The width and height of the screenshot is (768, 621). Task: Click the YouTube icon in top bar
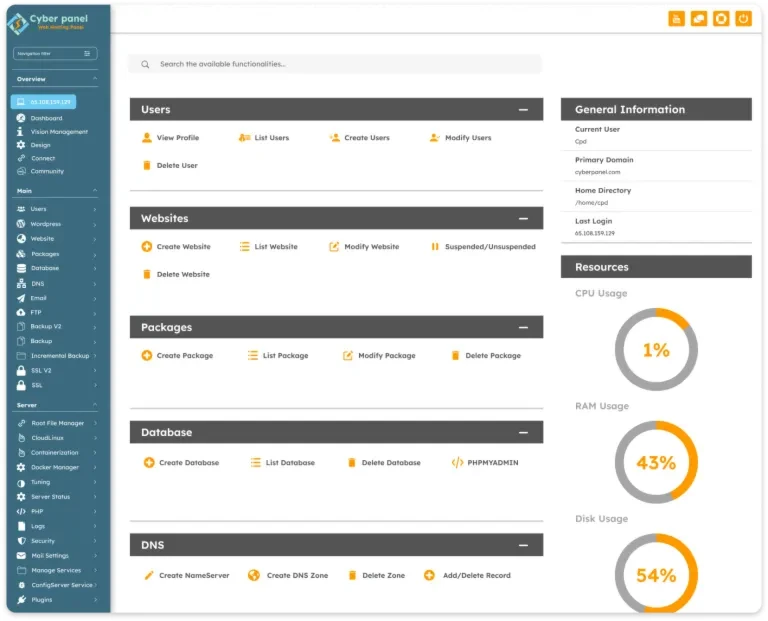pos(676,19)
